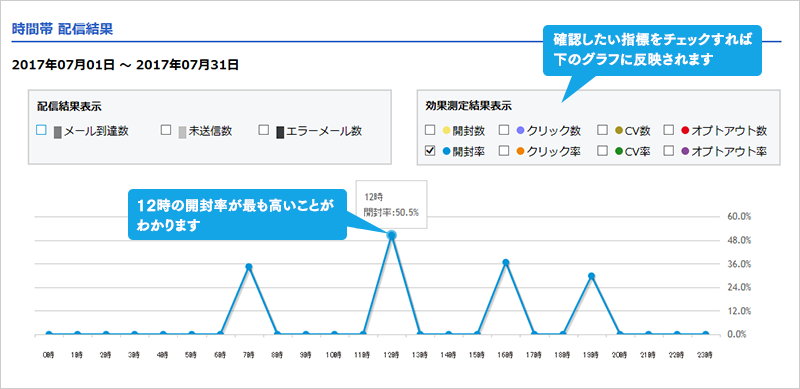800x389 pixels.
Task: Enable the 未送信数 checkbox
Action: point(165,130)
